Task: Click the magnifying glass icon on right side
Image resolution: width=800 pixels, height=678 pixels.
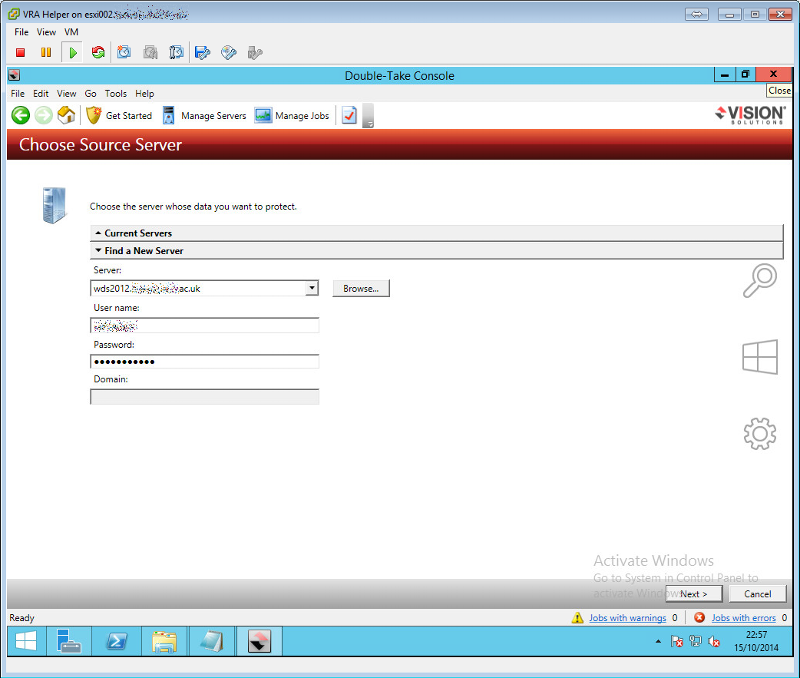Action: pos(760,280)
